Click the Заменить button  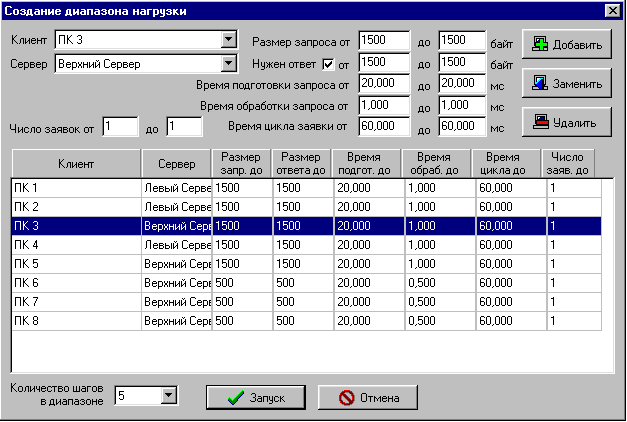click(x=567, y=84)
